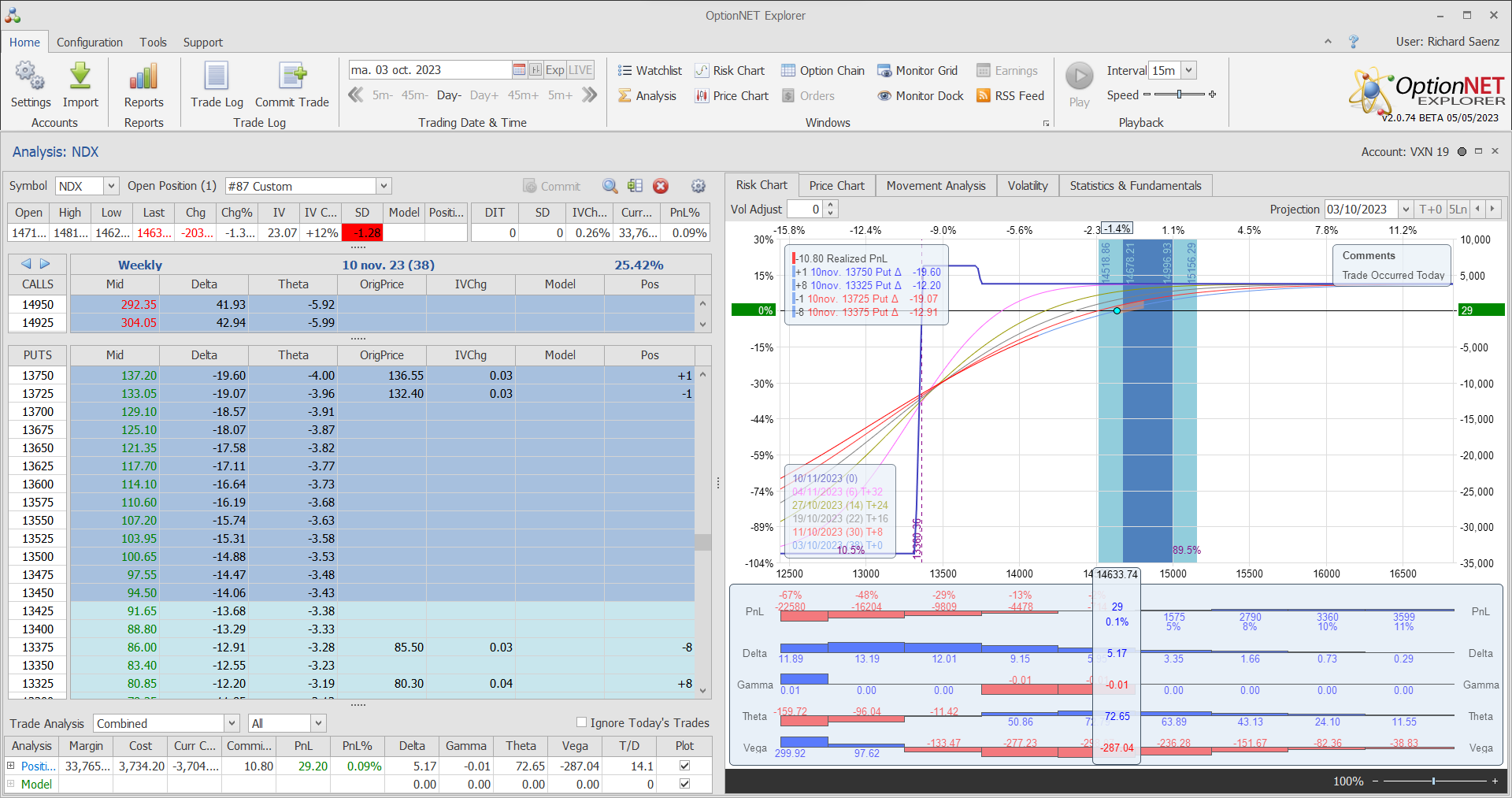Open the Reports chart icon

pos(143,77)
